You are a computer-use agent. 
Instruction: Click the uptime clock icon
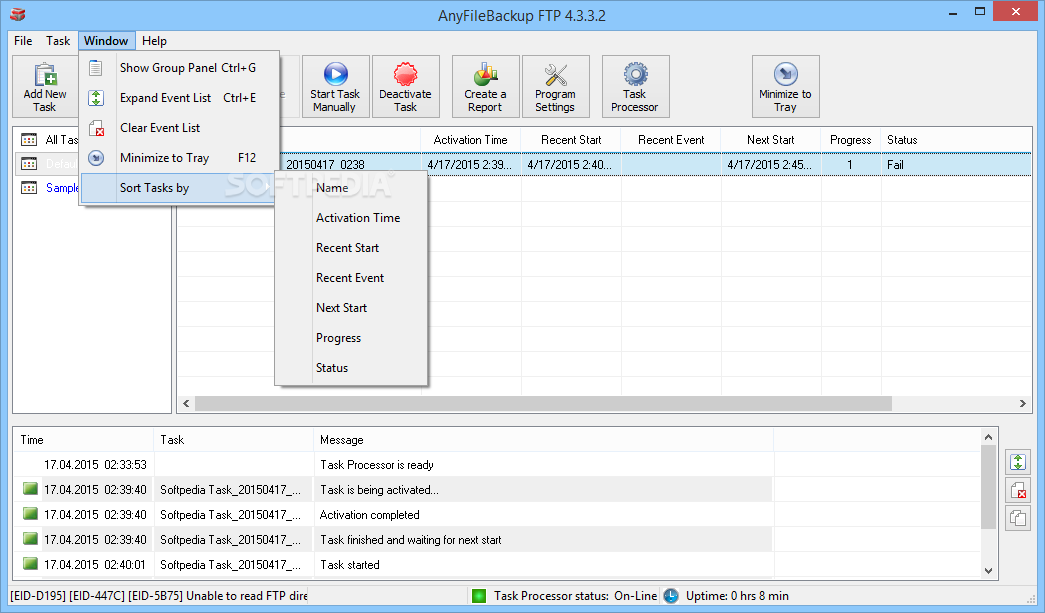point(670,596)
